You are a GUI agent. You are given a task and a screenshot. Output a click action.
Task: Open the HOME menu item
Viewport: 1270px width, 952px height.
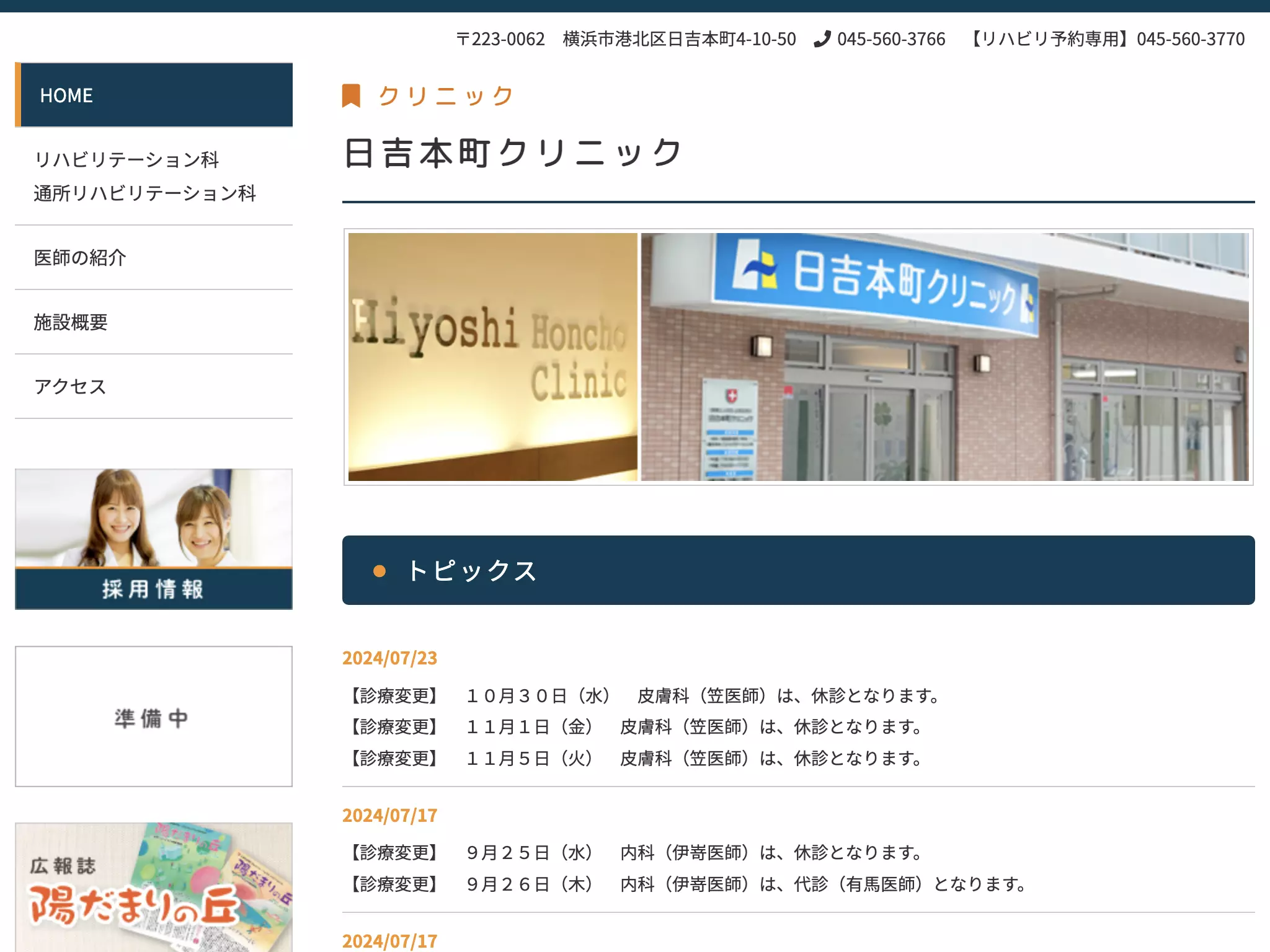pos(154,95)
